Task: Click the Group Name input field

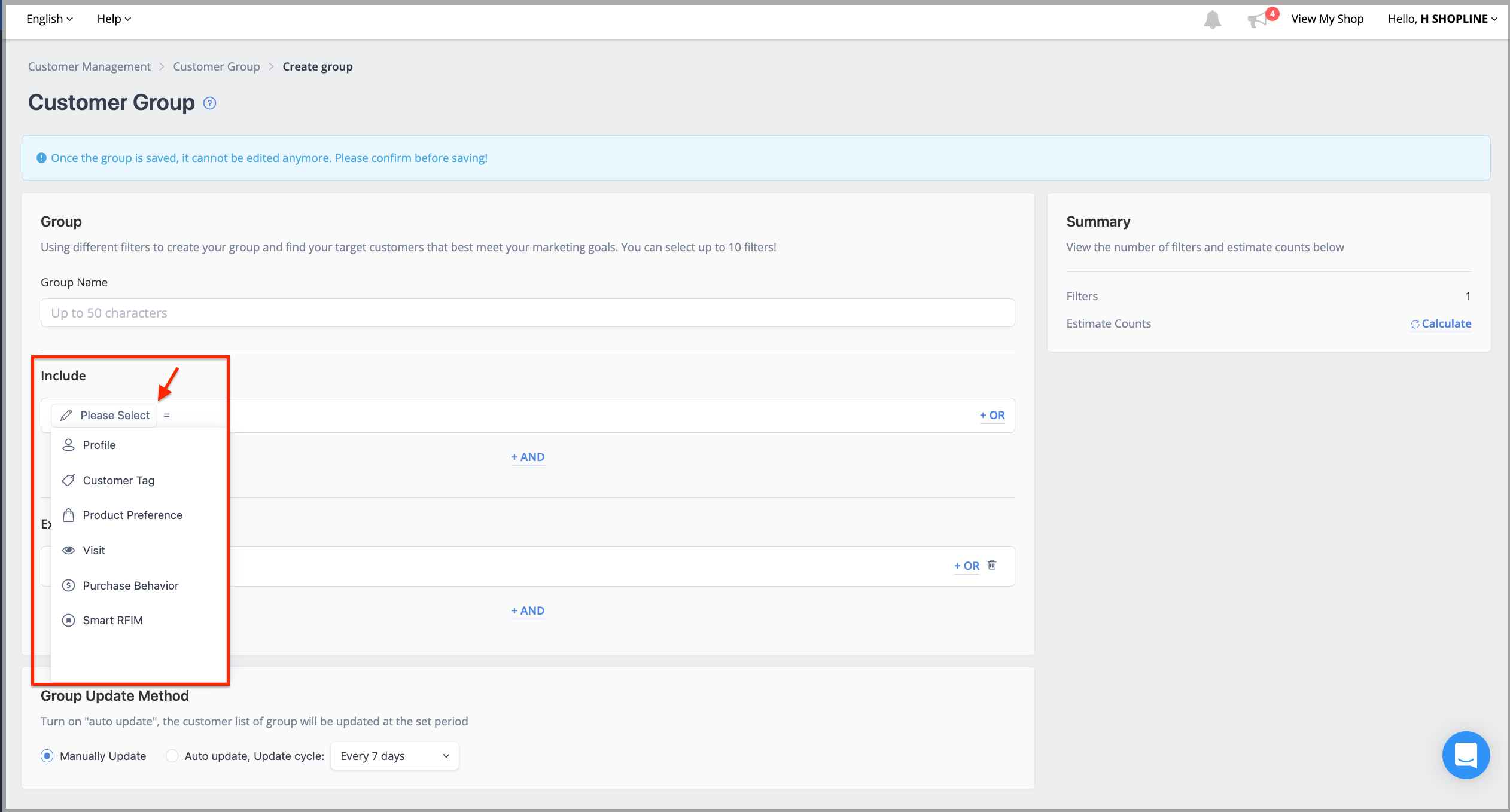Action: coord(528,313)
